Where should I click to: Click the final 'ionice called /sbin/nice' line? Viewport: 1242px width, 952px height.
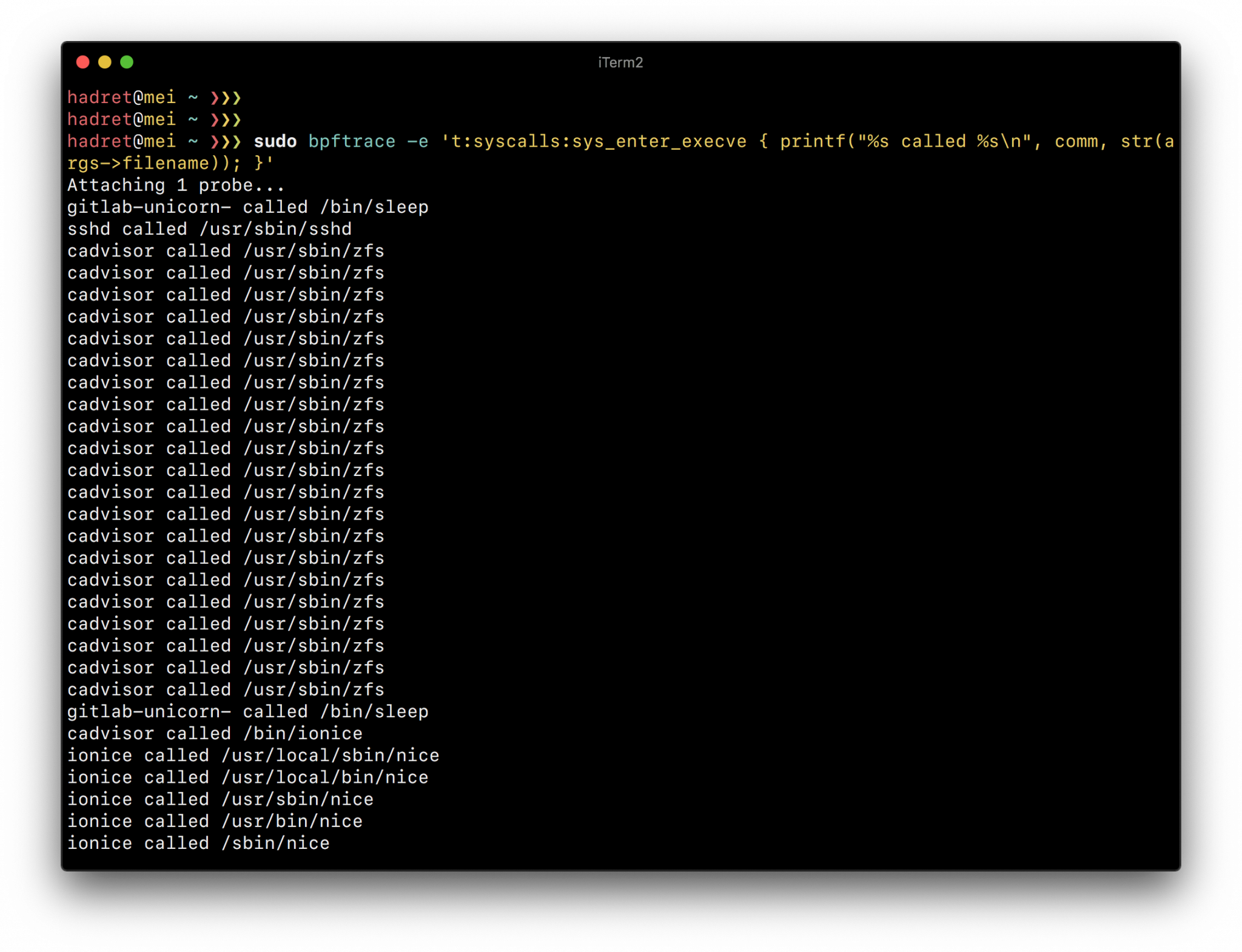click(x=198, y=843)
